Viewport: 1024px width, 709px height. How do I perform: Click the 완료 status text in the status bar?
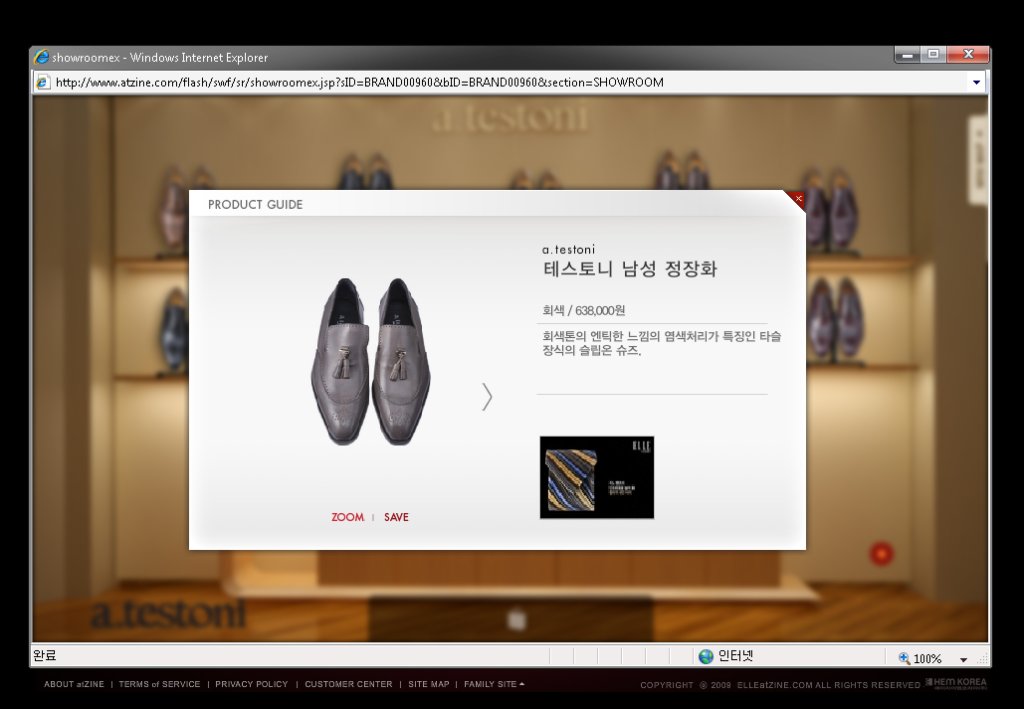45,655
